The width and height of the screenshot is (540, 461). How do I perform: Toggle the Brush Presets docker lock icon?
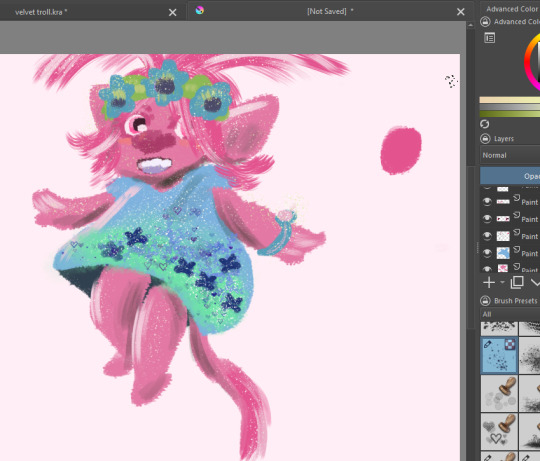tap(485, 301)
